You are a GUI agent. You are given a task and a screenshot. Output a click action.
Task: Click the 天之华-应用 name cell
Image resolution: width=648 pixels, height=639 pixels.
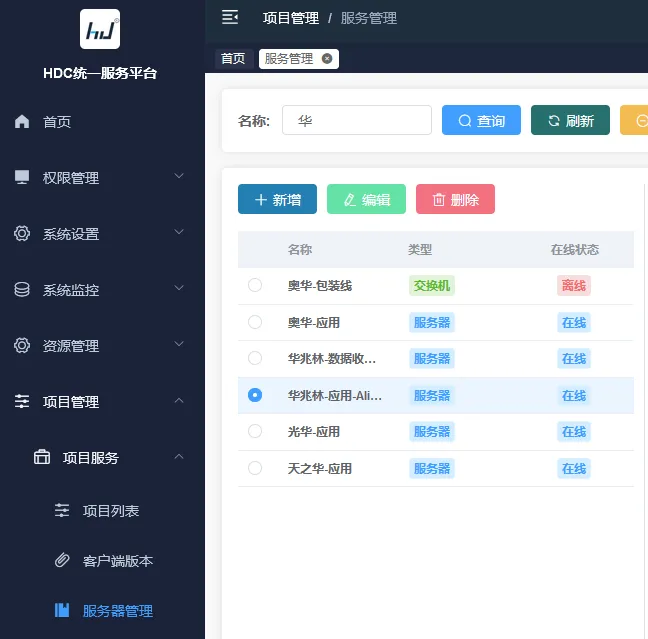[320, 469]
